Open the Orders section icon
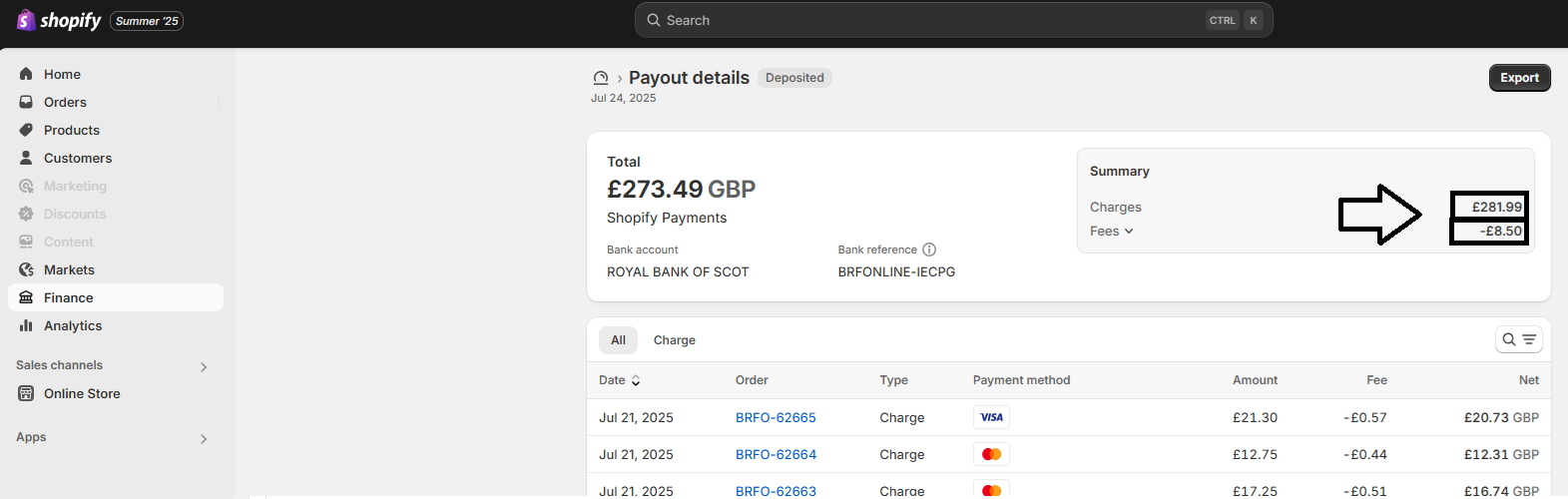 [26, 102]
